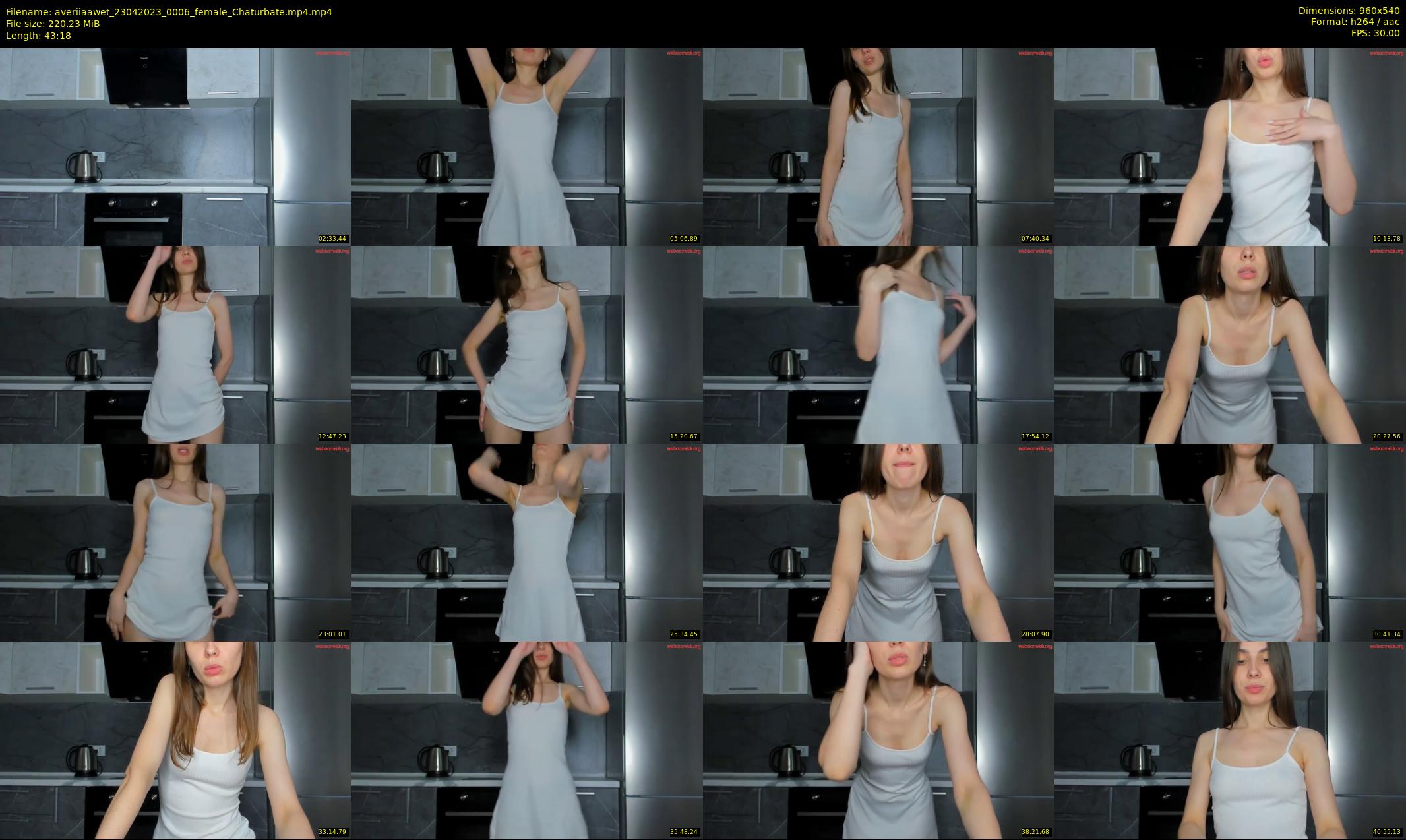1406x840 pixels.
Task: Select the frame marked 20:27.56
Action: (1229, 344)
